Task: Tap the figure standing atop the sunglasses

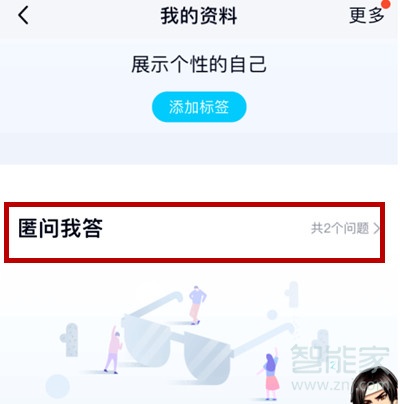Action: pos(197,305)
